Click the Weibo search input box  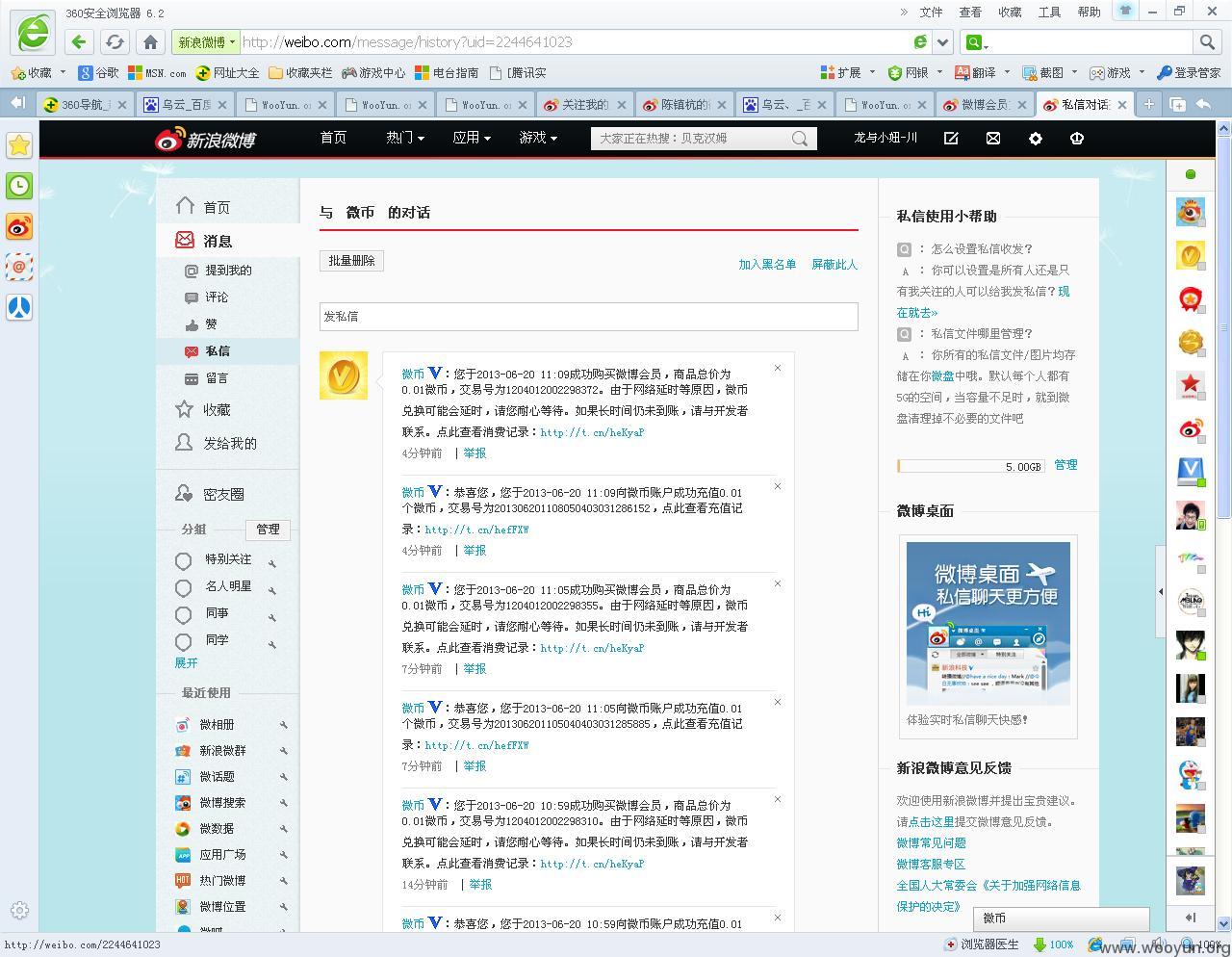pos(691,139)
